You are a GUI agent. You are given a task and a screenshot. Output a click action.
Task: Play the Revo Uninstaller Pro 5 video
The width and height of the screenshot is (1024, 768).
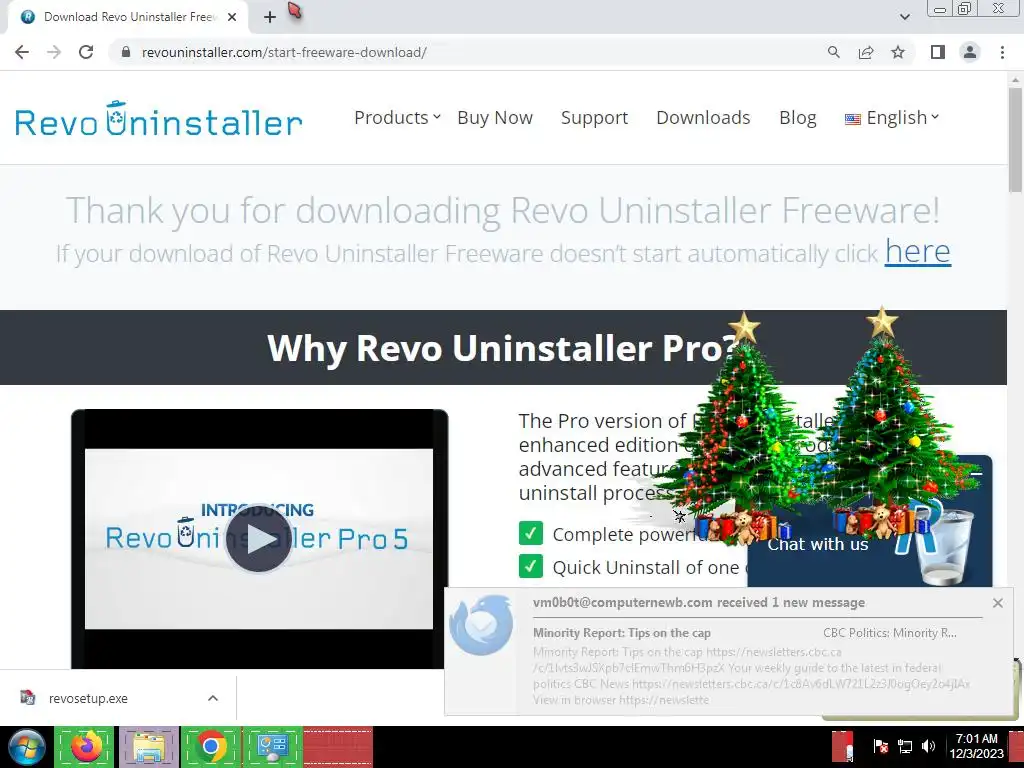click(259, 539)
